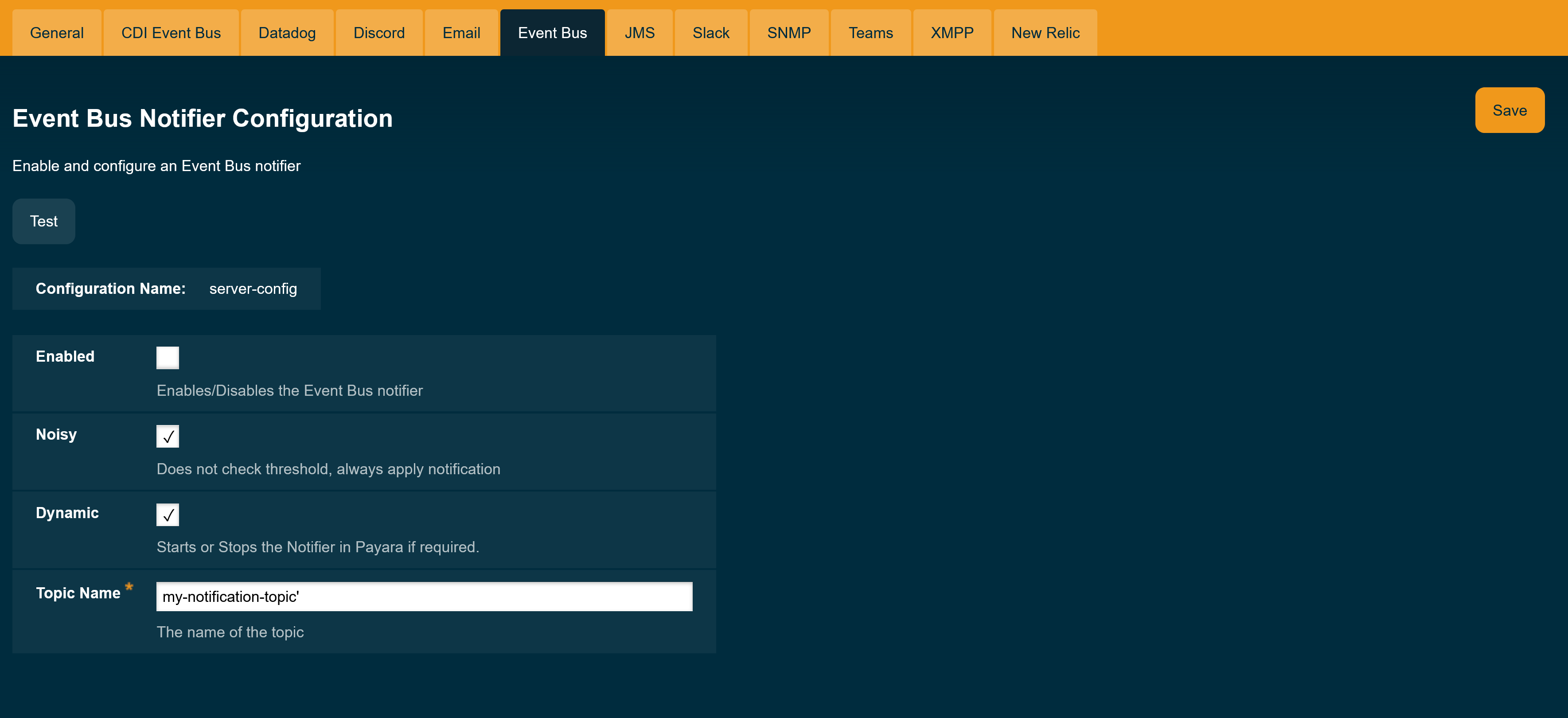Enable the Event Bus notifier checkbox

pos(168,357)
